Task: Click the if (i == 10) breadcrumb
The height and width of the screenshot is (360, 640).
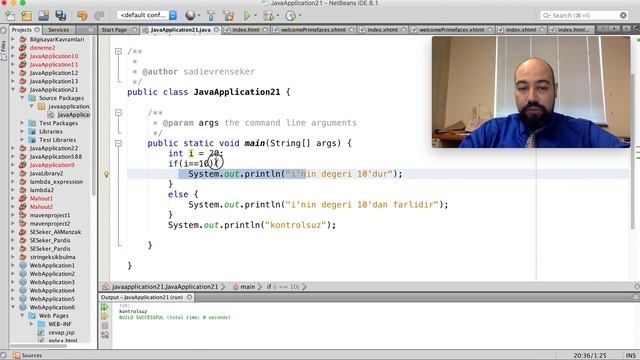Action: point(283,287)
